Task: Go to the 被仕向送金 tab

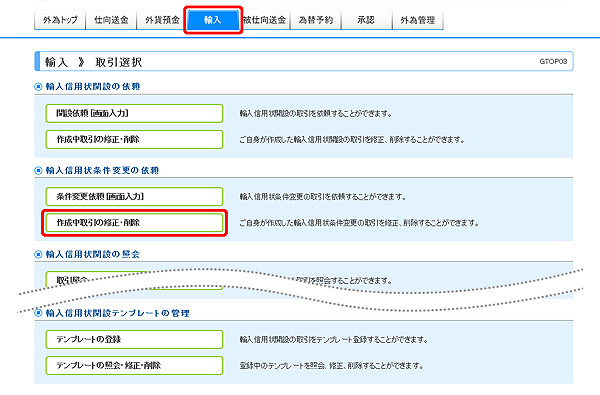Action: tap(265, 20)
